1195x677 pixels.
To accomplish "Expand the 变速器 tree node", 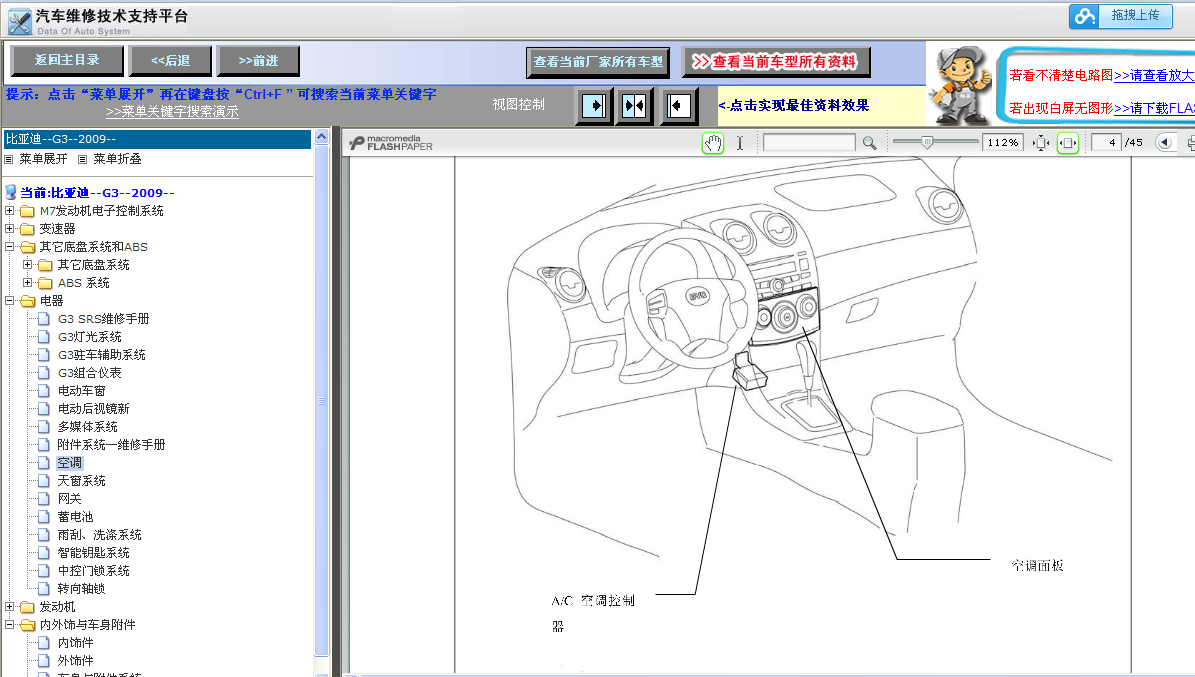I will pos(10,229).
